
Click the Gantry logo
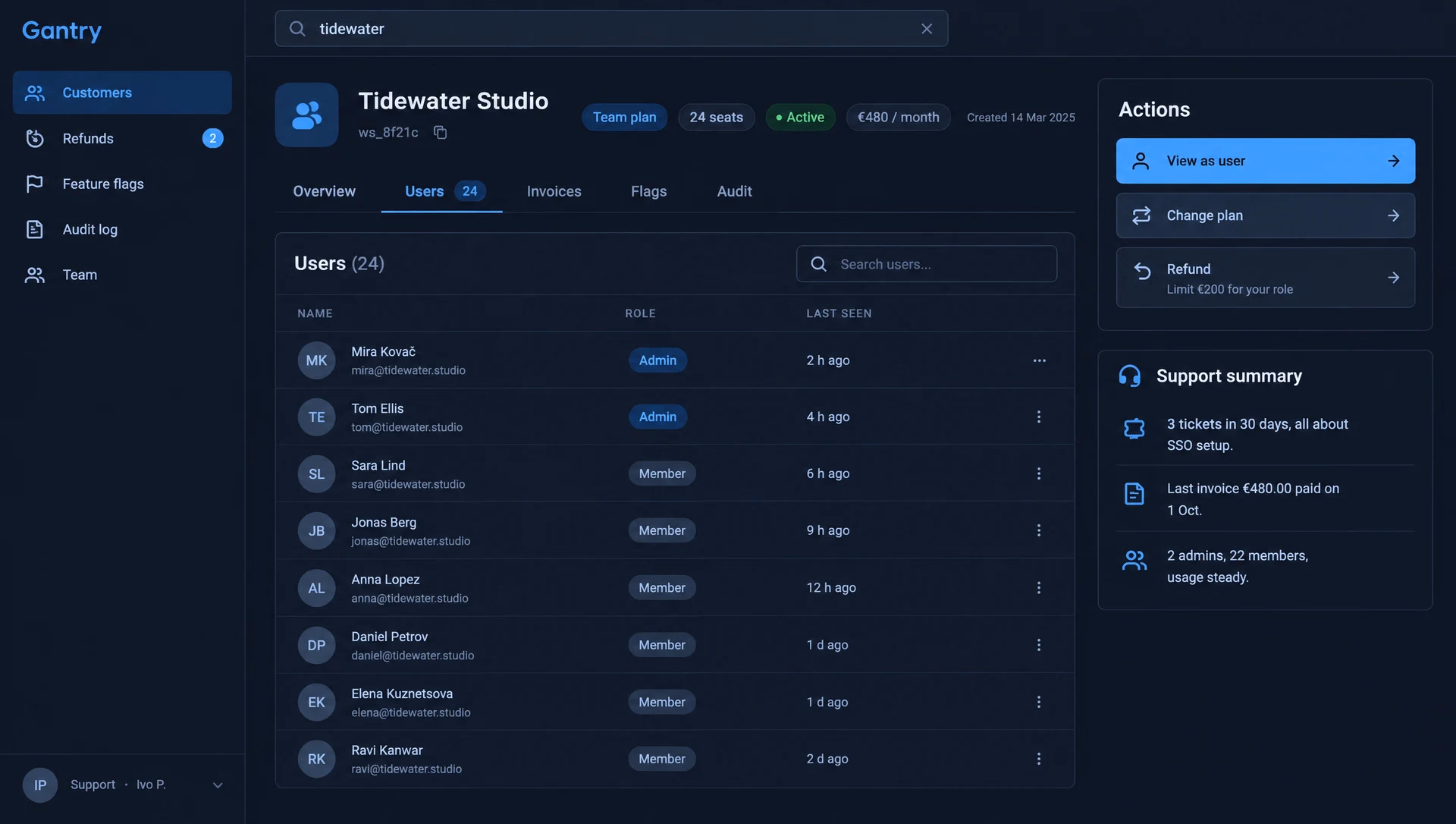[x=61, y=30]
